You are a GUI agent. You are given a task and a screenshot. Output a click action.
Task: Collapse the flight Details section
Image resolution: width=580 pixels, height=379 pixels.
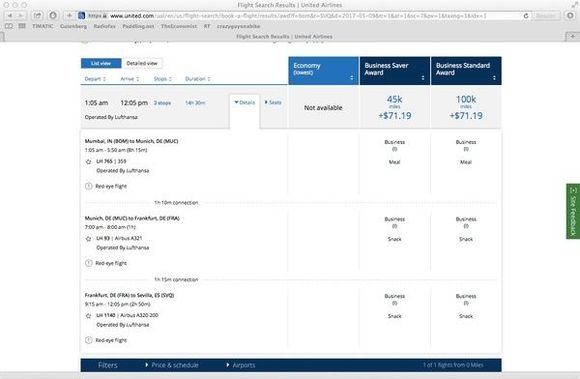(x=245, y=102)
